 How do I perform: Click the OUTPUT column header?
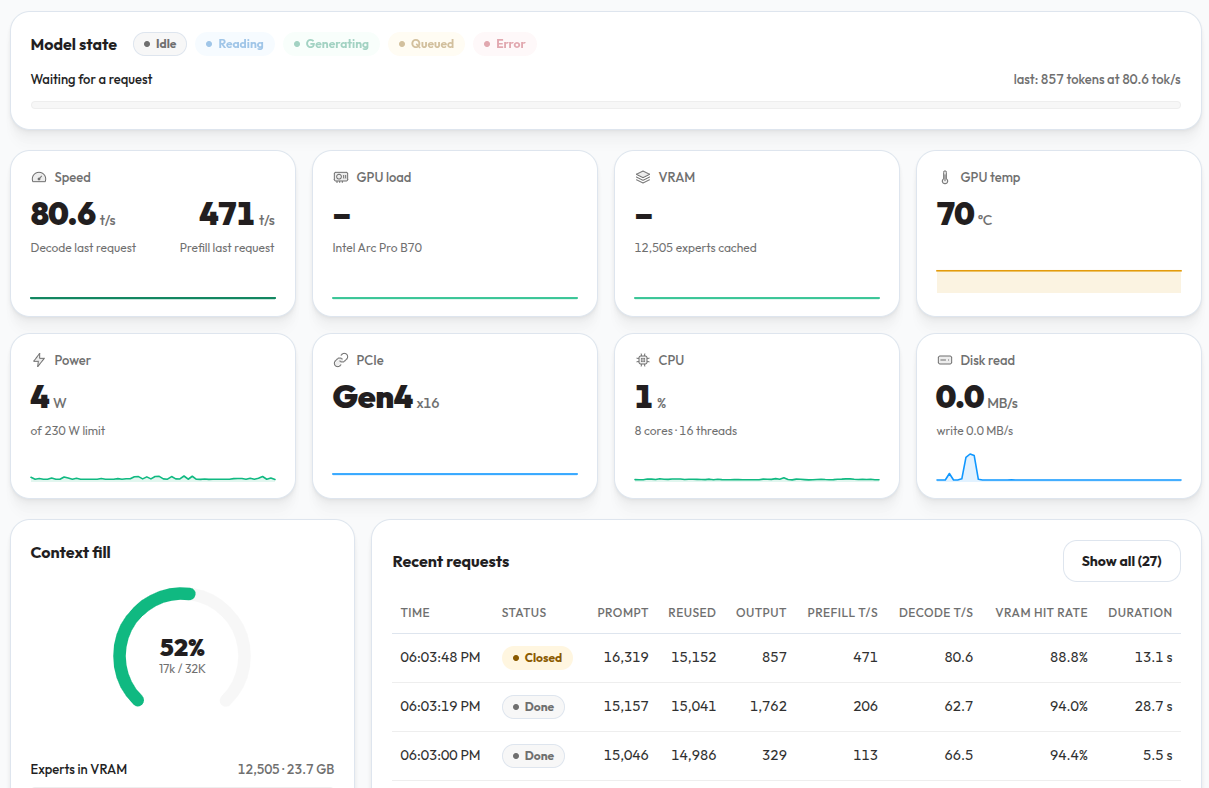(761, 613)
